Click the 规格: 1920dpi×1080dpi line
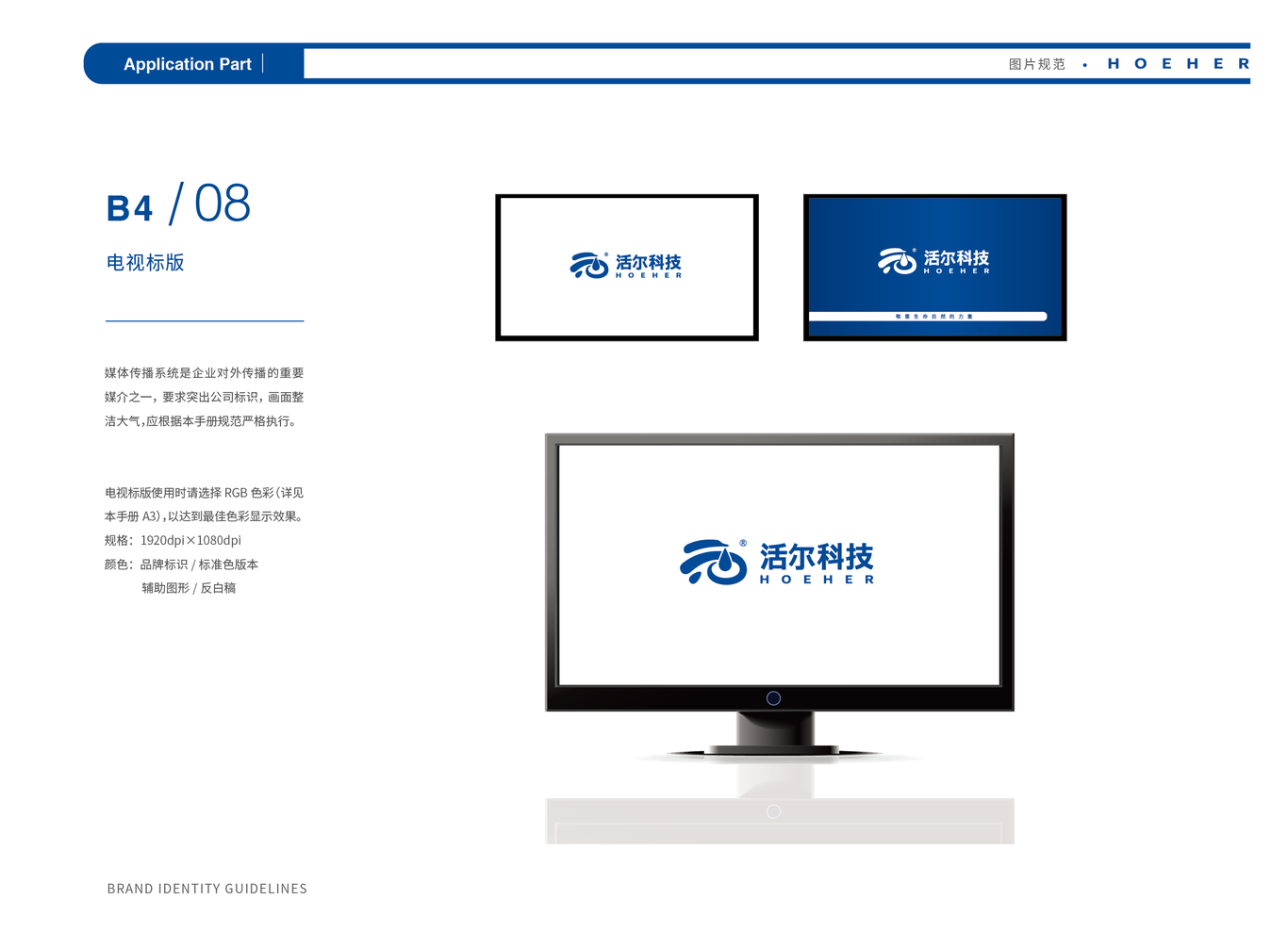This screenshot has width=1288, height=949. click(173, 541)
